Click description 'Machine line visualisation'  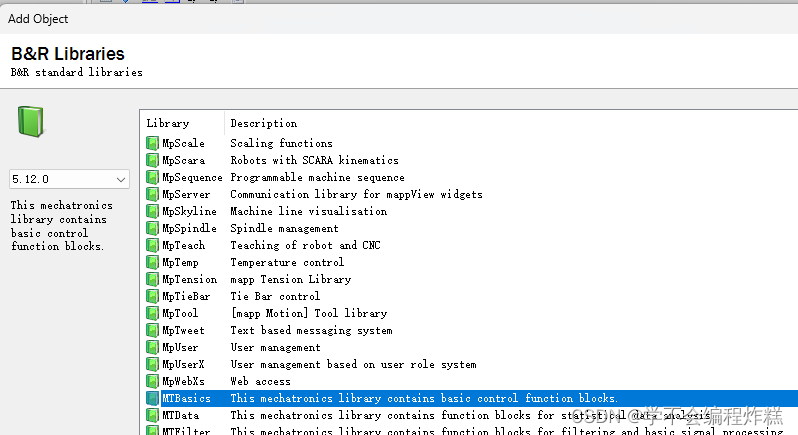(308, 211)
